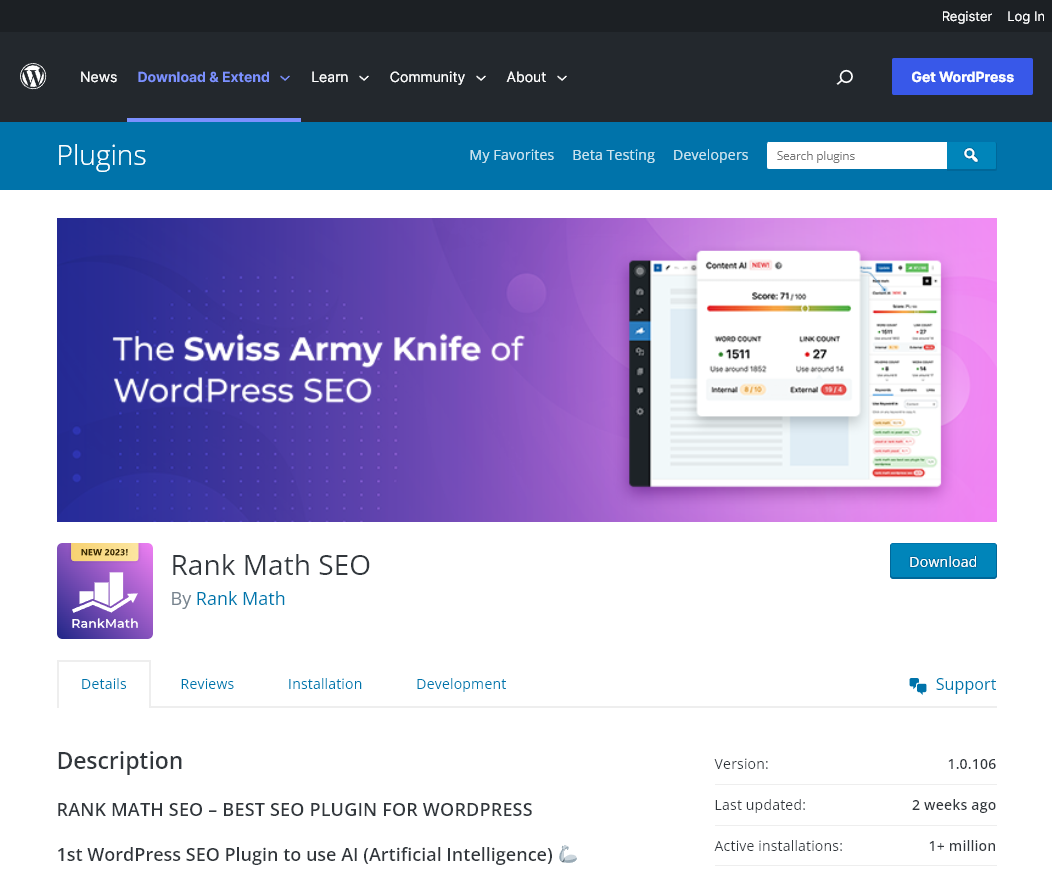
Task: Expand the Community dropdown
Action: (437, 77)
